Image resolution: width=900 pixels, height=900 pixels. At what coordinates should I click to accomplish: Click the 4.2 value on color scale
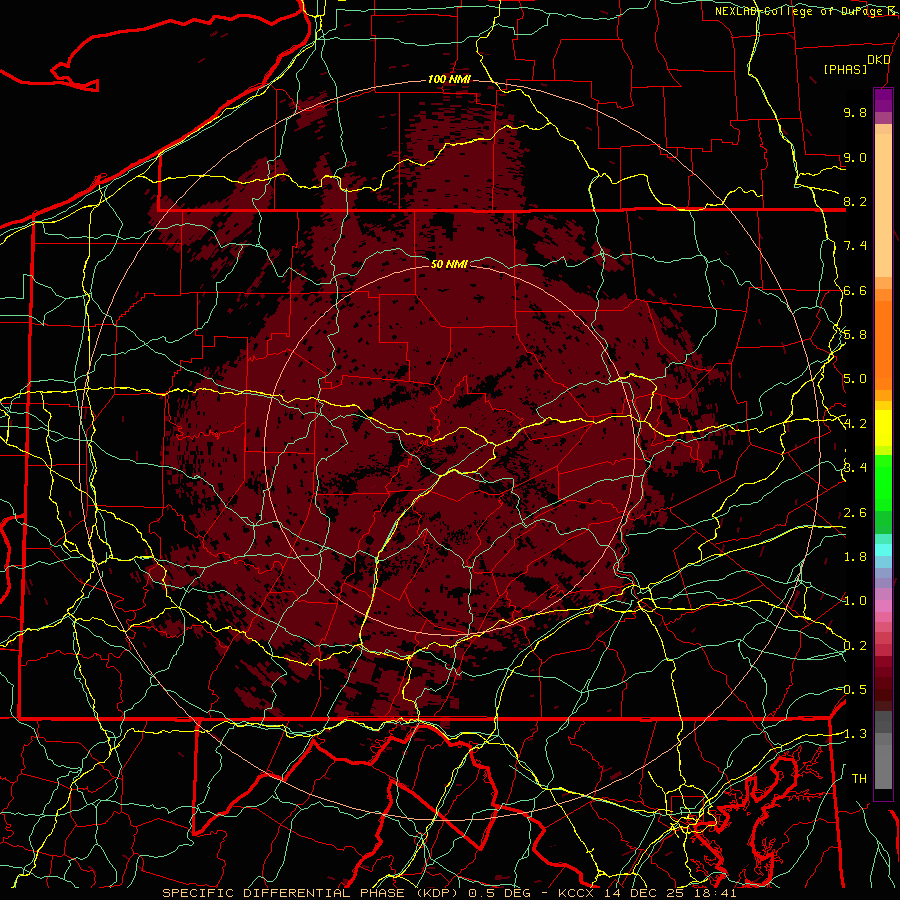point(855,424)
